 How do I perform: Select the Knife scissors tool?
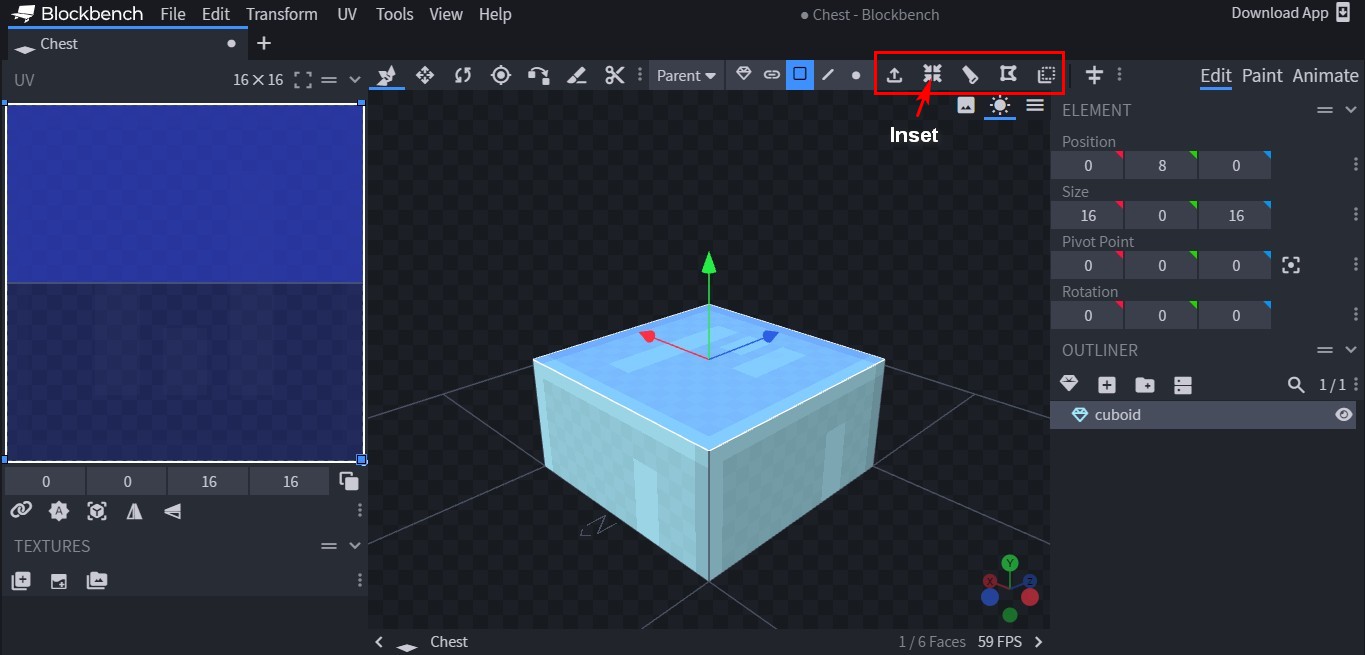[x=614, y=75]
